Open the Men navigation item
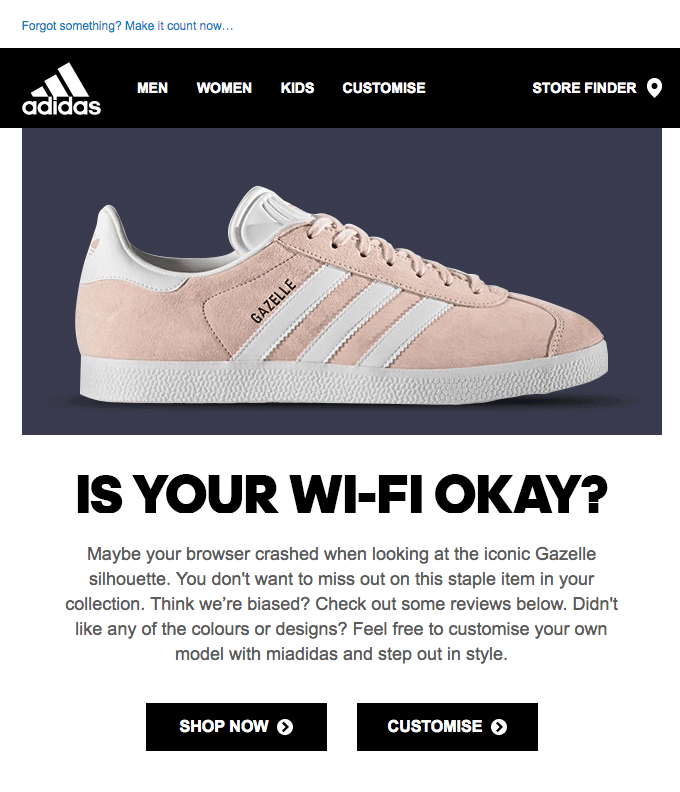680x792 pixels. (152, 88)
